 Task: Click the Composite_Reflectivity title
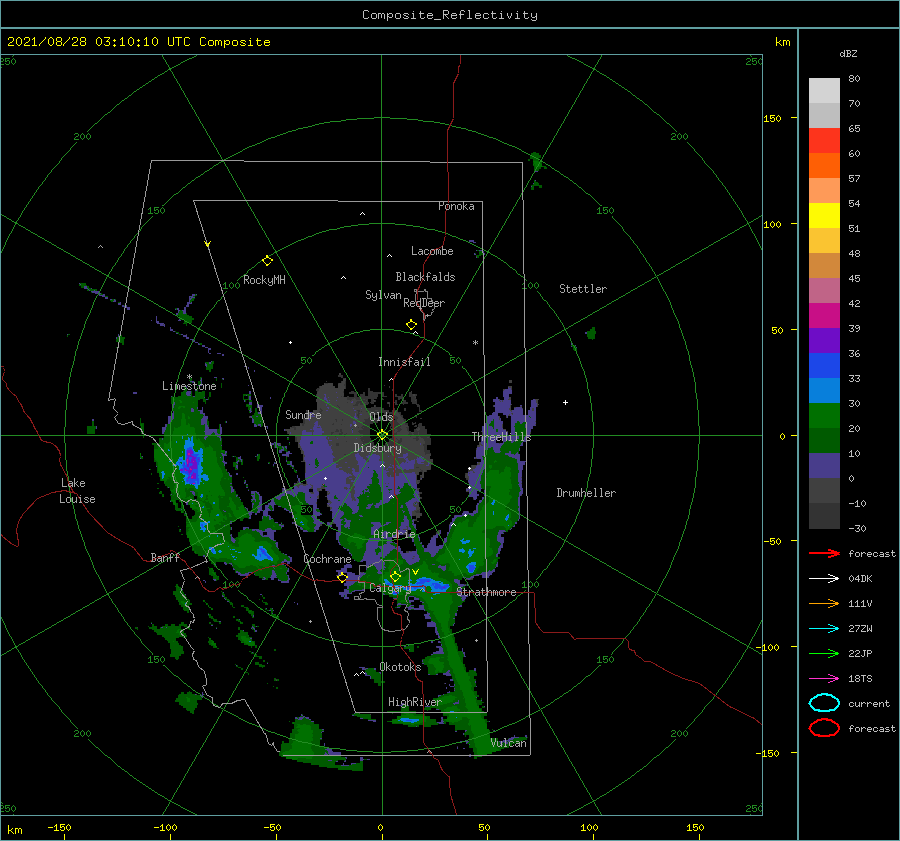(450, 15)
